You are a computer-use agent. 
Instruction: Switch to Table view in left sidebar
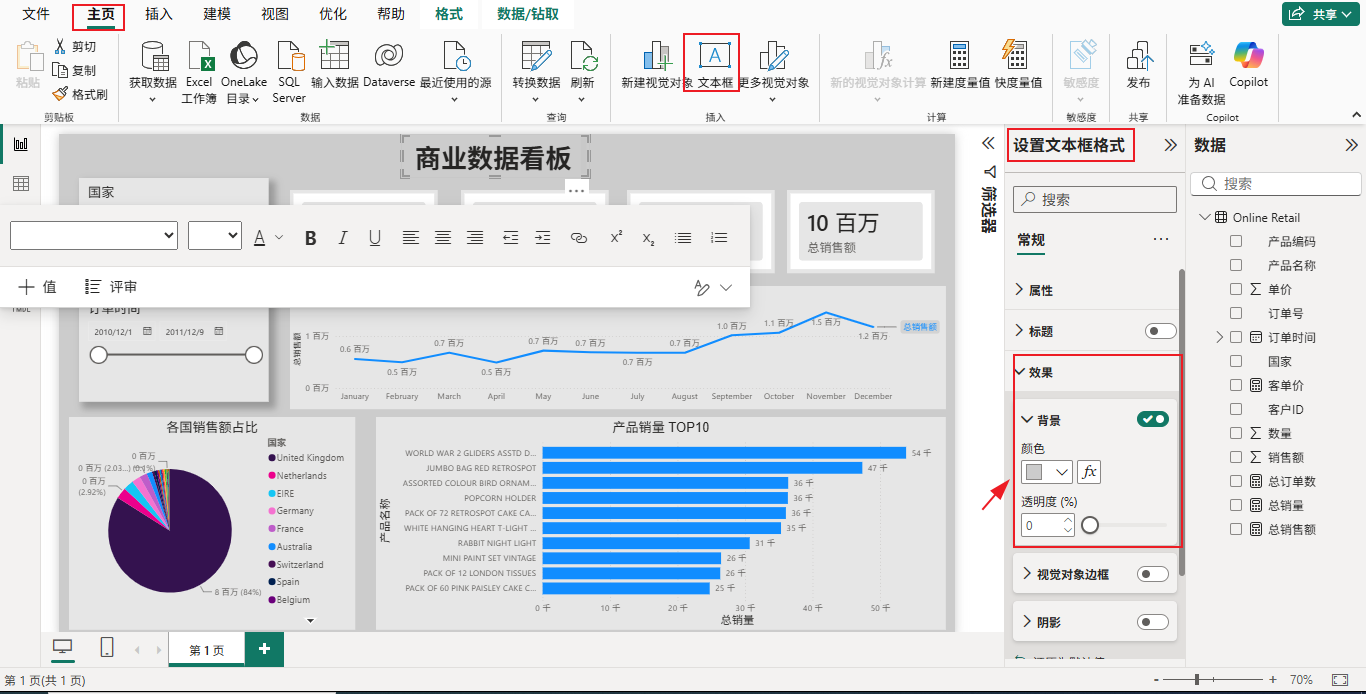(x=20, y=184)
